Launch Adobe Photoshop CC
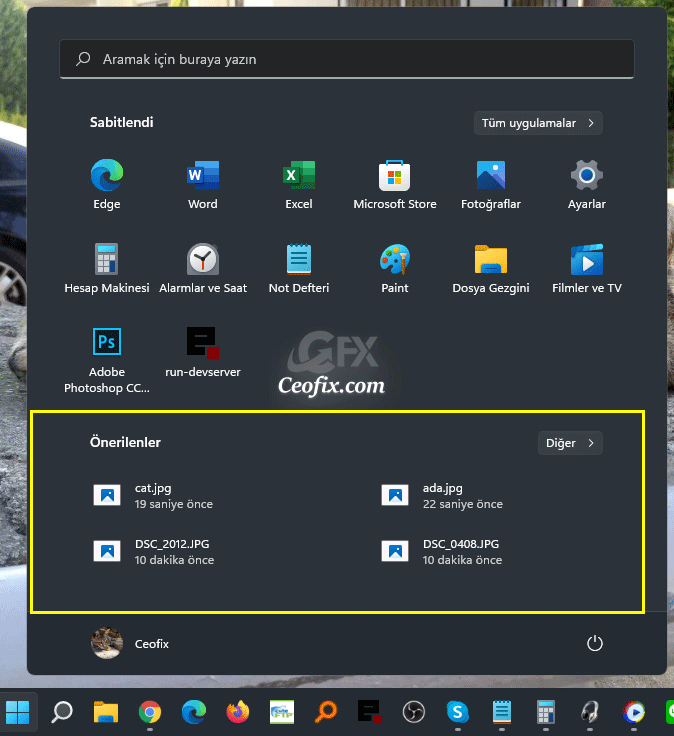674x736 pixels. [107, 360]
